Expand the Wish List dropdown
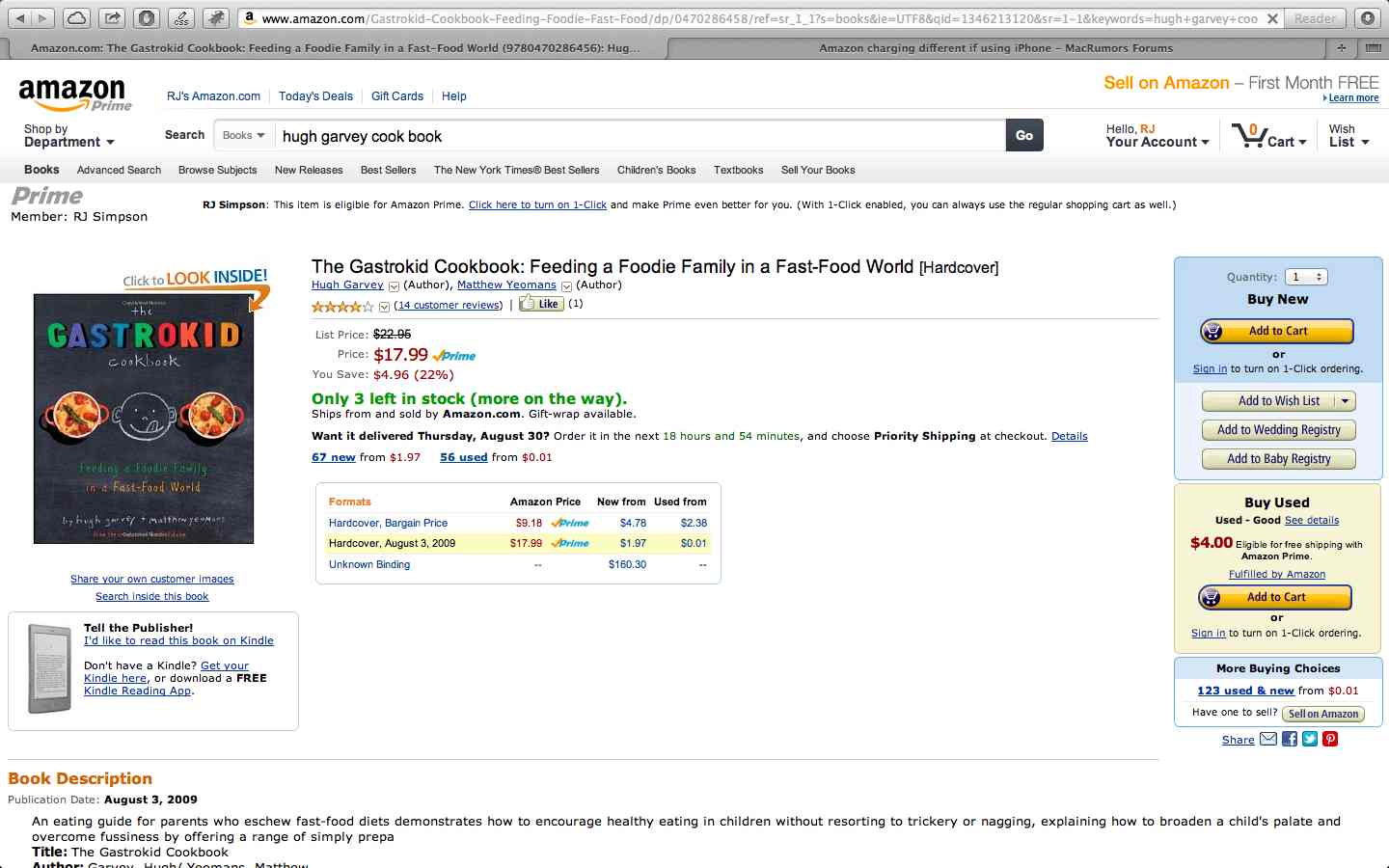Viewport: 1389px width, 868px height. coord(1348,136)
